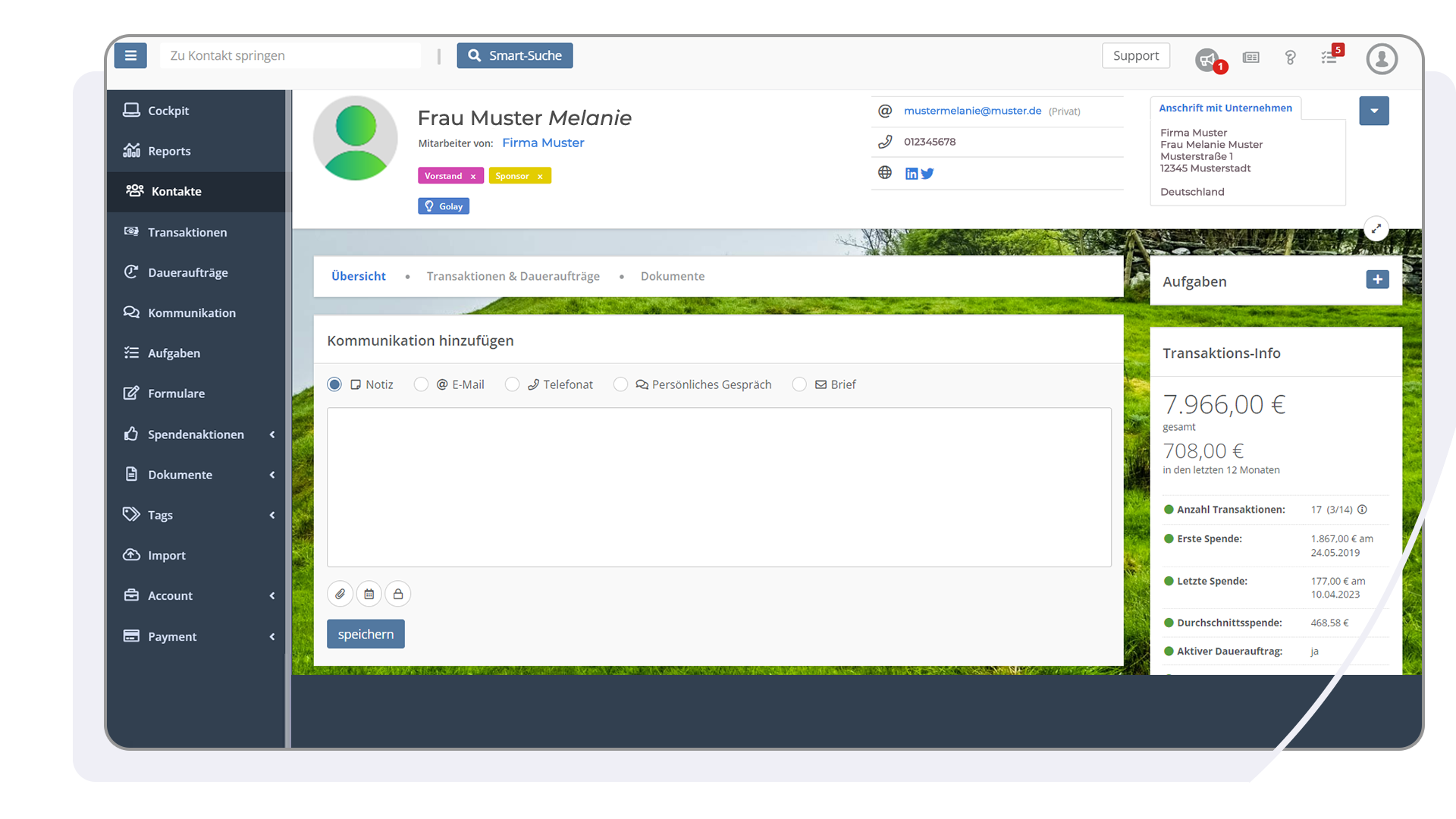
Task: Click the LinkedIn icon
Action: (912, 174)
